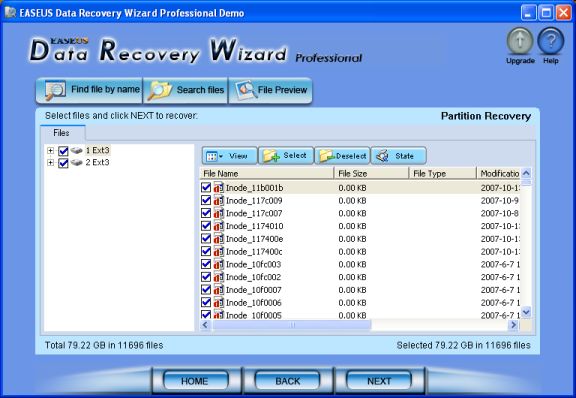Sort by the File Name column header
The height and width of the screenshot is (398, 576).
tap(267, 173)
